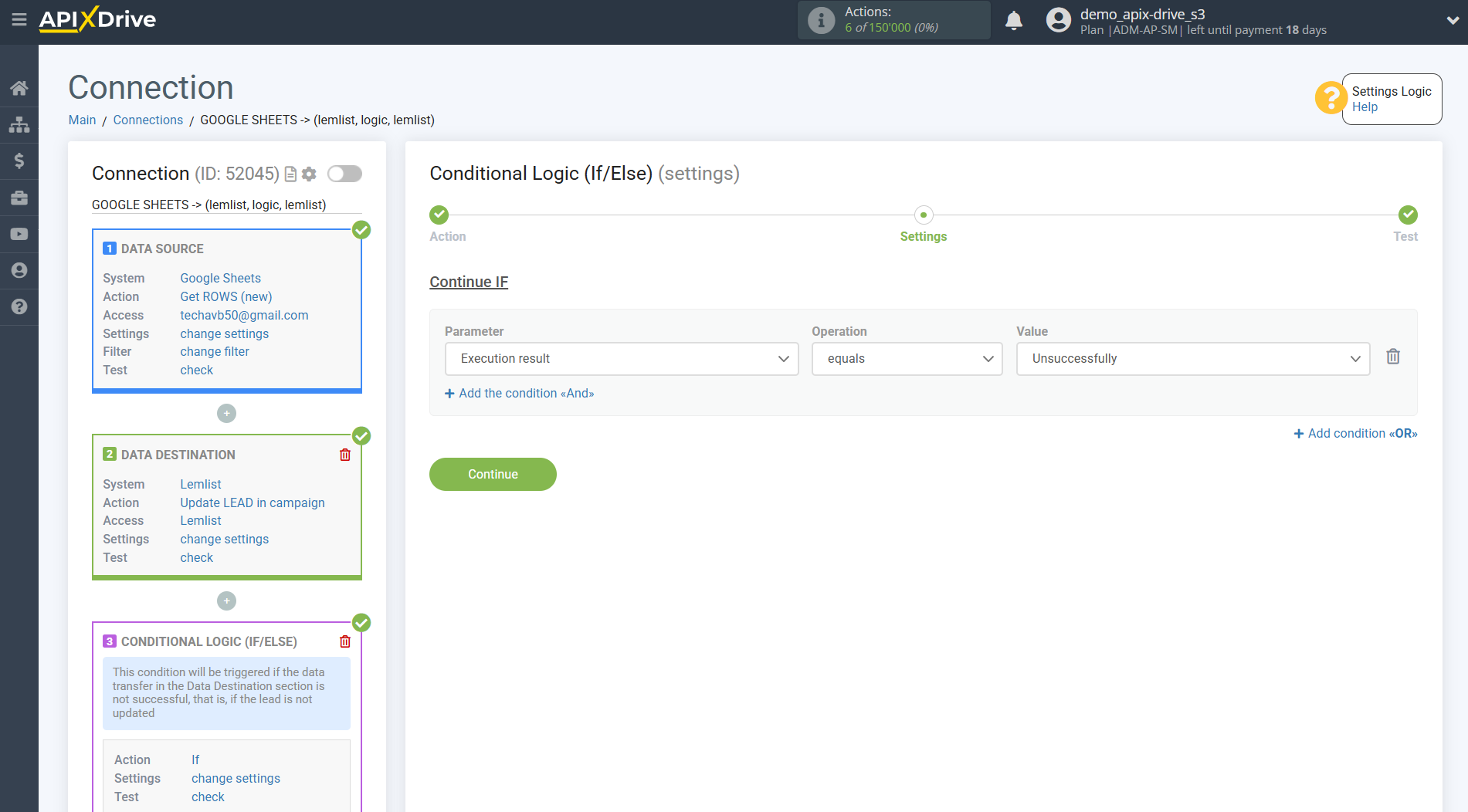This screenshot has height=812, width=1468.
Task: Click the connection copy document icon
Action: coord(290,174)
